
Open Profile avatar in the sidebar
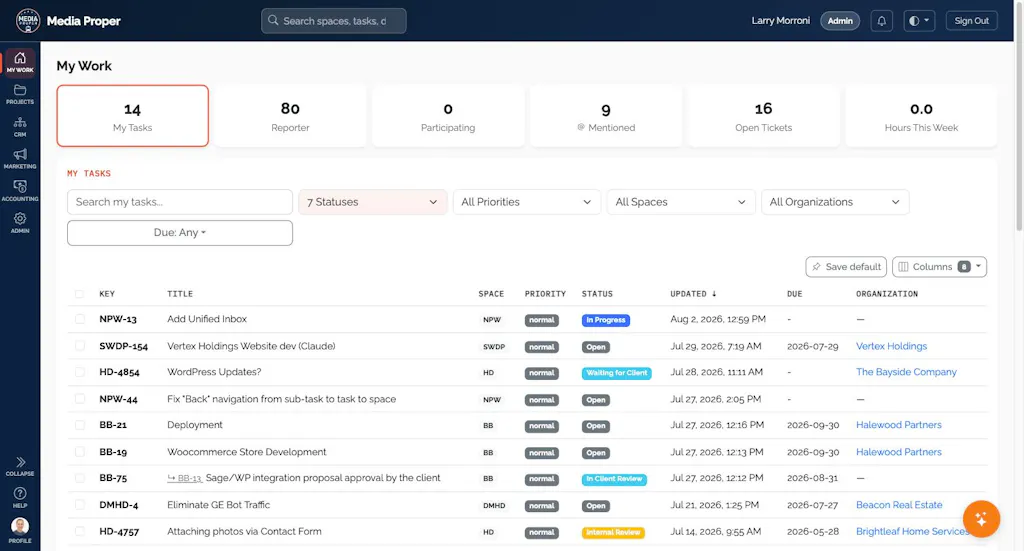pos(20,530)
